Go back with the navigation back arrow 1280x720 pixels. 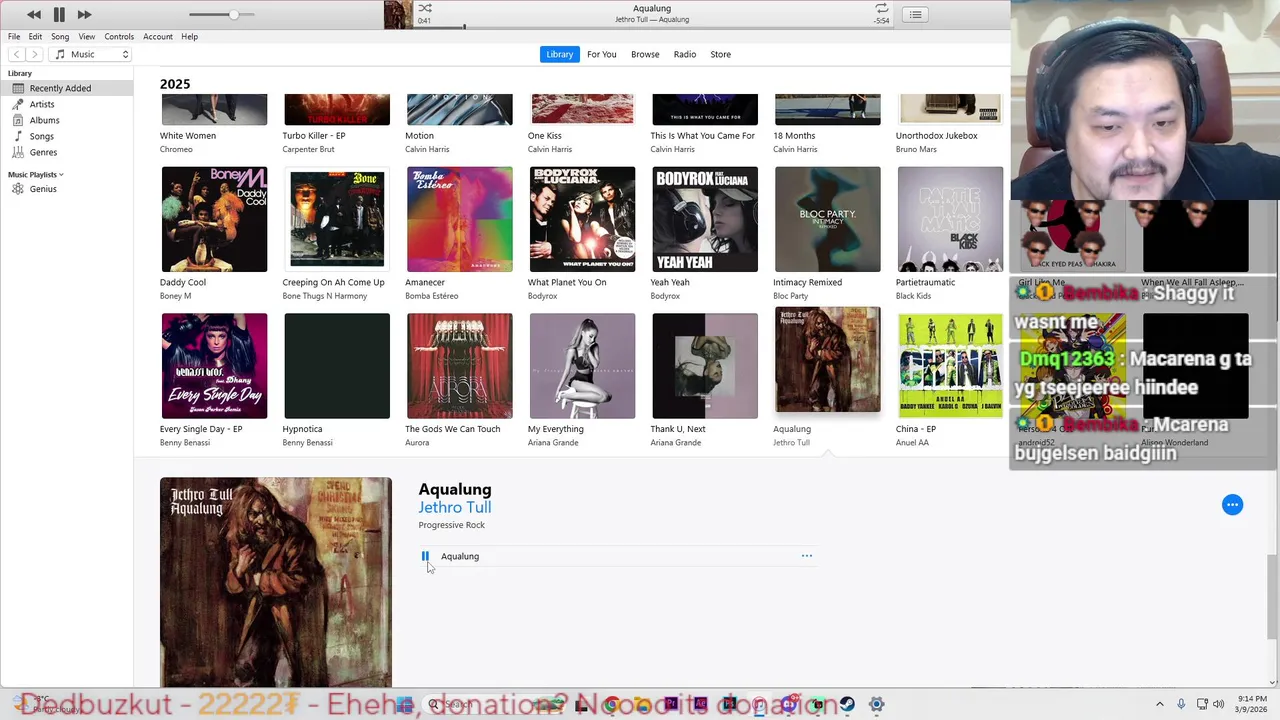tap(16, 54)
